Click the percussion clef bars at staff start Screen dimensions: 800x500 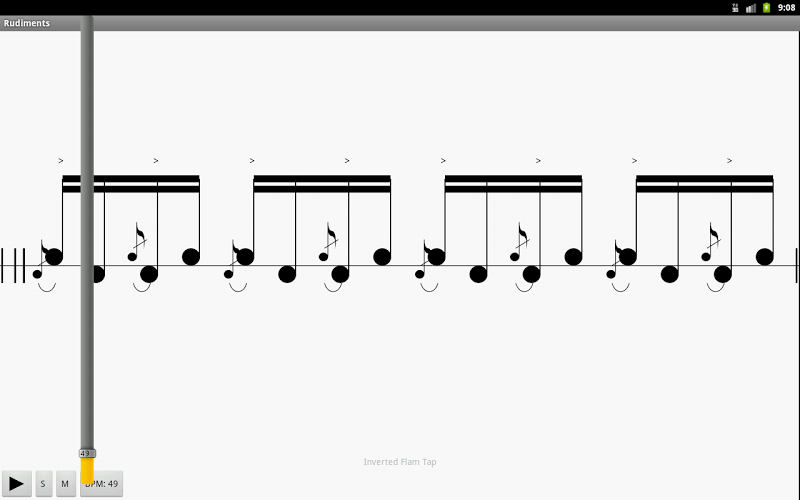coord(13,265)
